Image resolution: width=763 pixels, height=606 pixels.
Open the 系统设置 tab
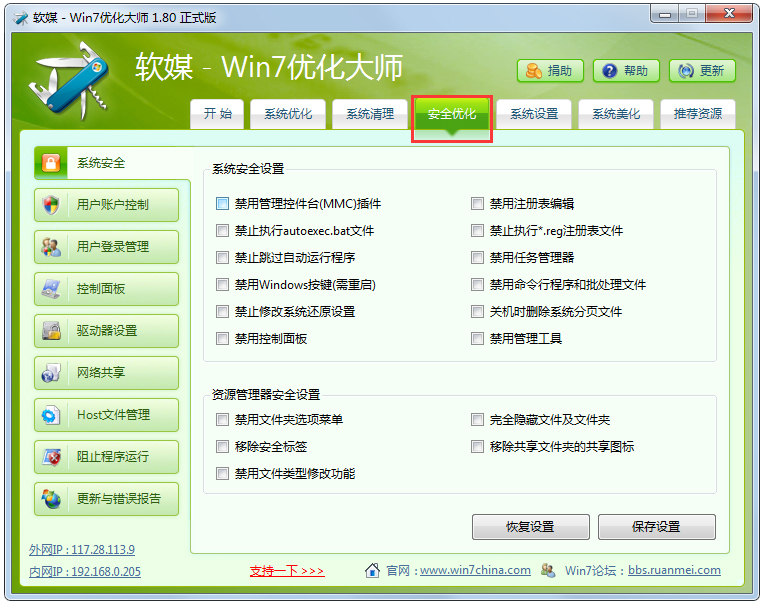(x=534, y=114)
